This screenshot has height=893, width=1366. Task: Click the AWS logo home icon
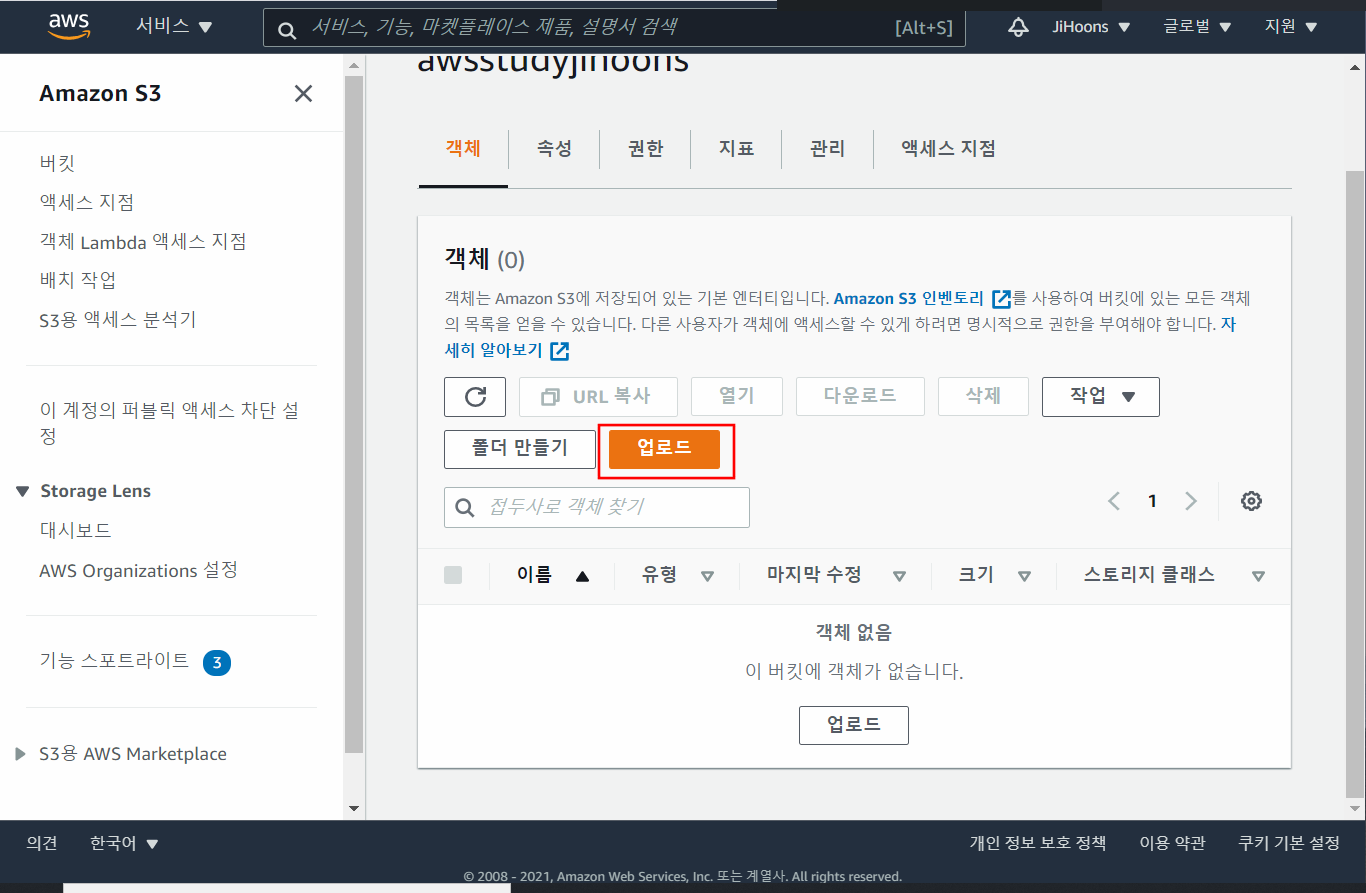coord(69,27)
